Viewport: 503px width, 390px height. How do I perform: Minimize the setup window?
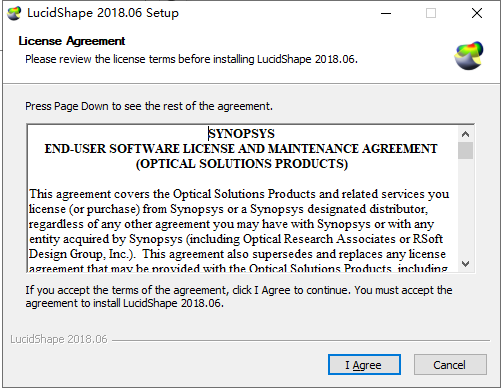(387, 14)
